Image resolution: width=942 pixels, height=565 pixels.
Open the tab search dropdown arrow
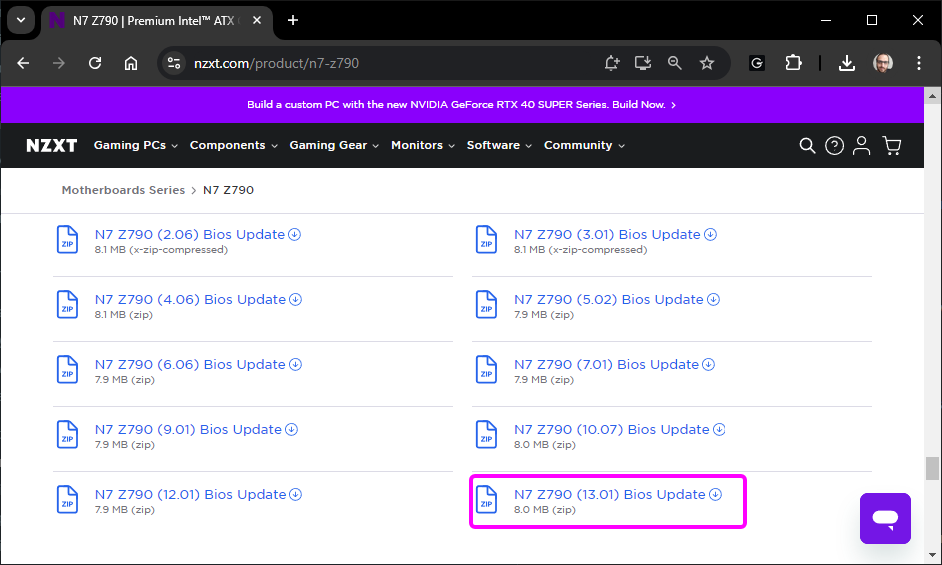(x=21, y=20)
